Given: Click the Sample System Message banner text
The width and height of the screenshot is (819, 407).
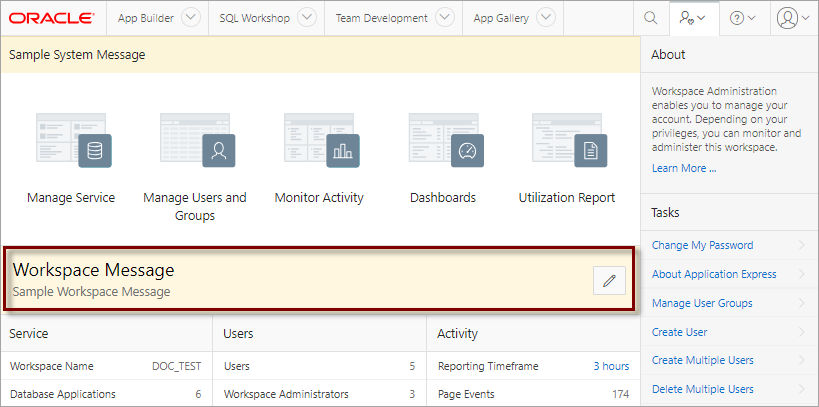Looking at the screenshot, I should (x=77, y=55).
